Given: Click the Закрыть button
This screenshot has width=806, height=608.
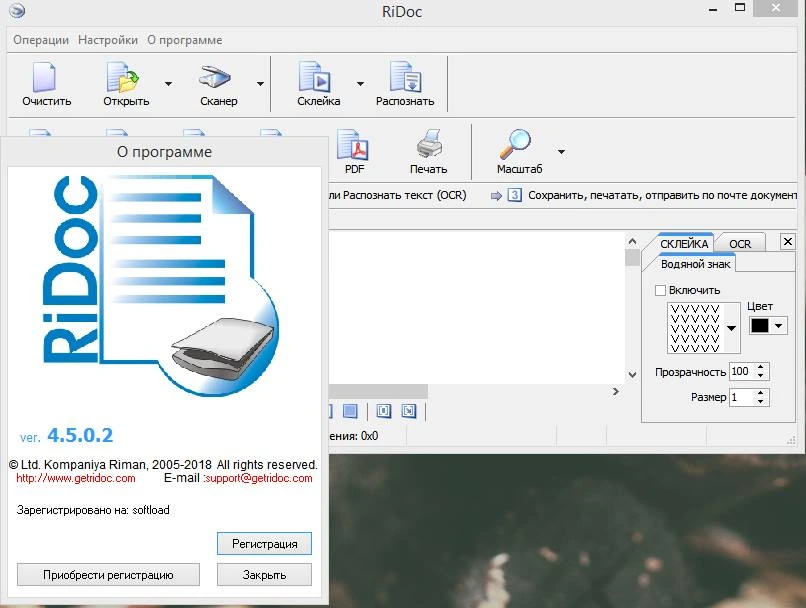Looking at the screenshot, I should [264, 575].
